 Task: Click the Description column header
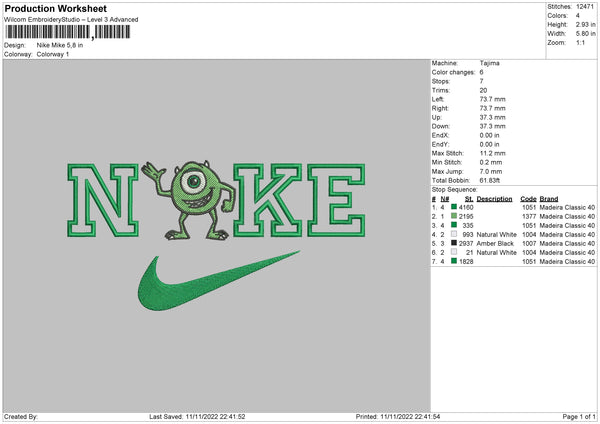click(x=494, y=199)
